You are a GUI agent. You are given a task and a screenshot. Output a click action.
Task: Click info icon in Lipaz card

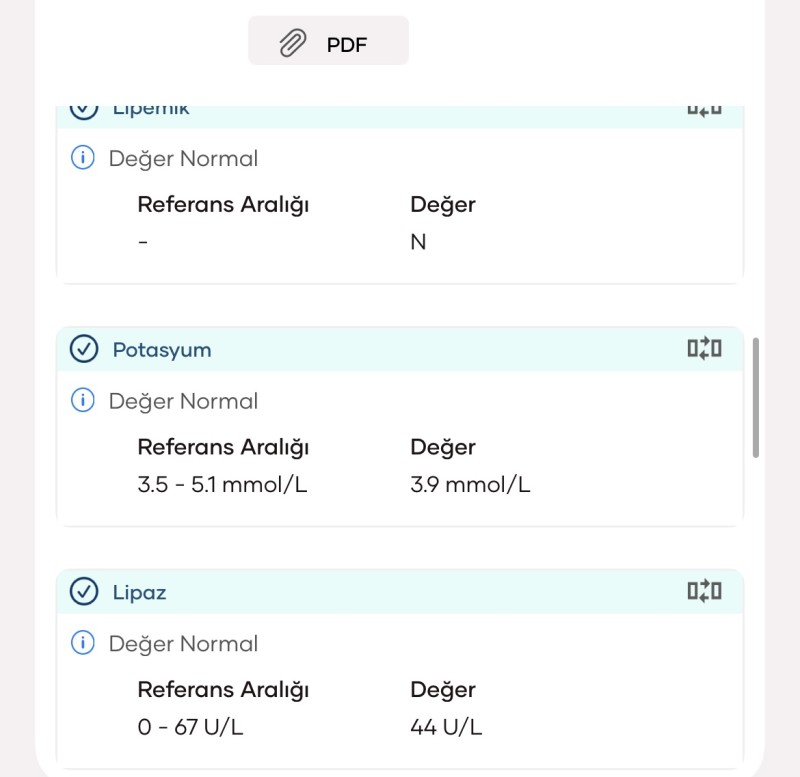[83, 642]
